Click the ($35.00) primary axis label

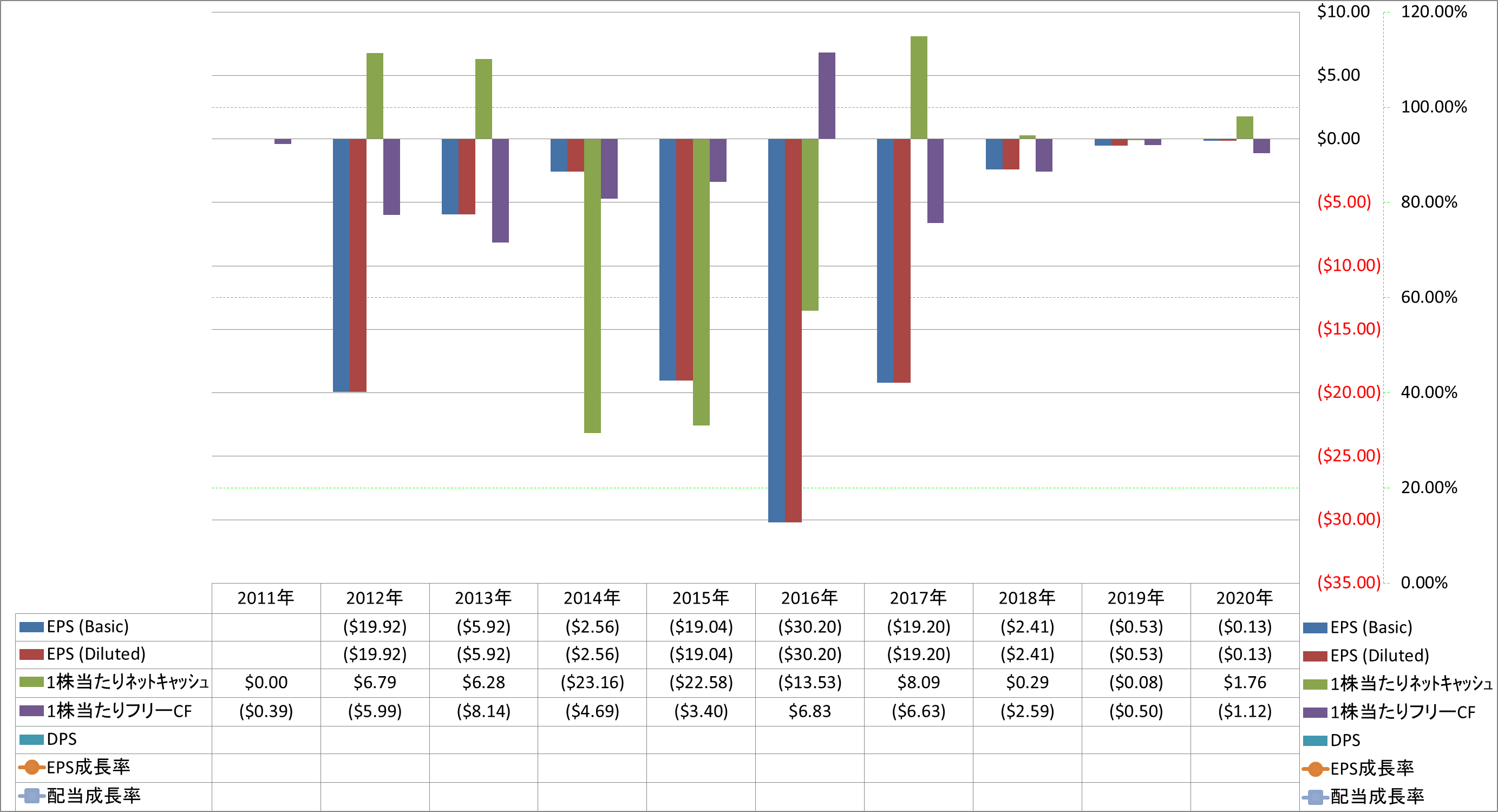pos(1349,583)
